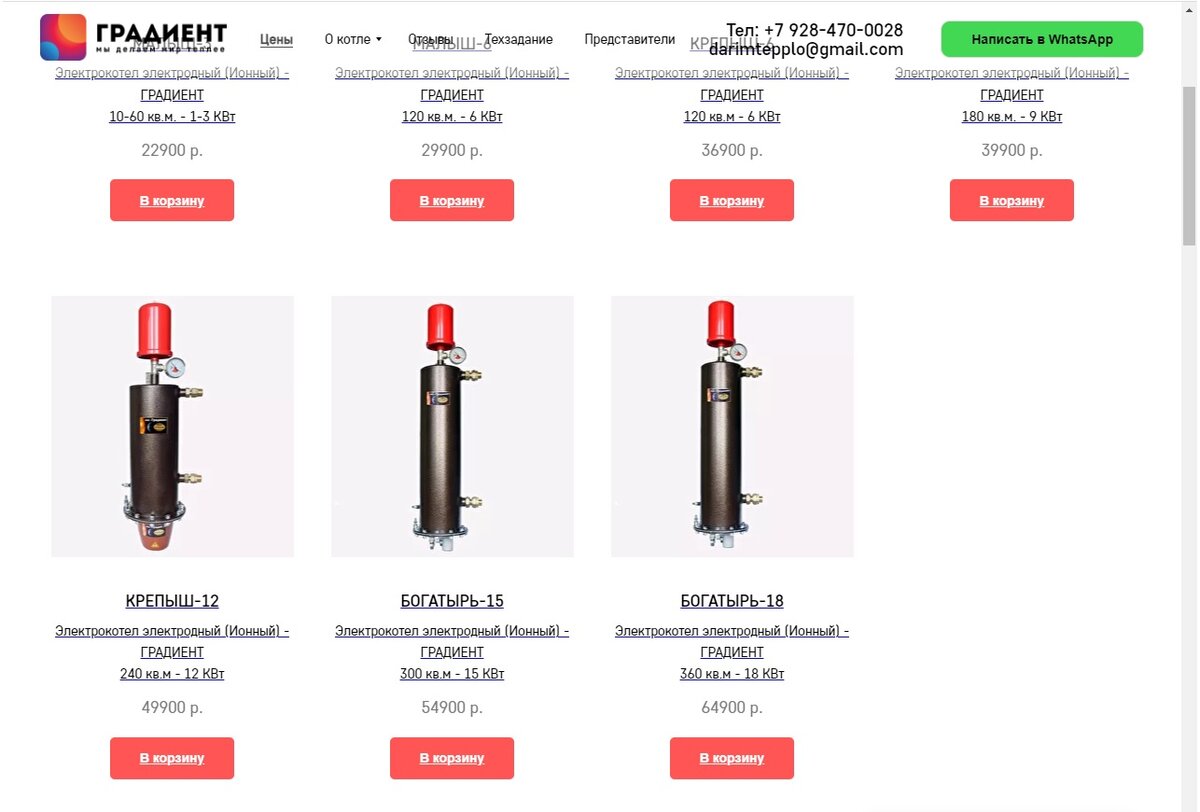Click the 300 кв.м - 15 КВт link
Viewport: 1200px width, 812px height.
tap(452, 674)
